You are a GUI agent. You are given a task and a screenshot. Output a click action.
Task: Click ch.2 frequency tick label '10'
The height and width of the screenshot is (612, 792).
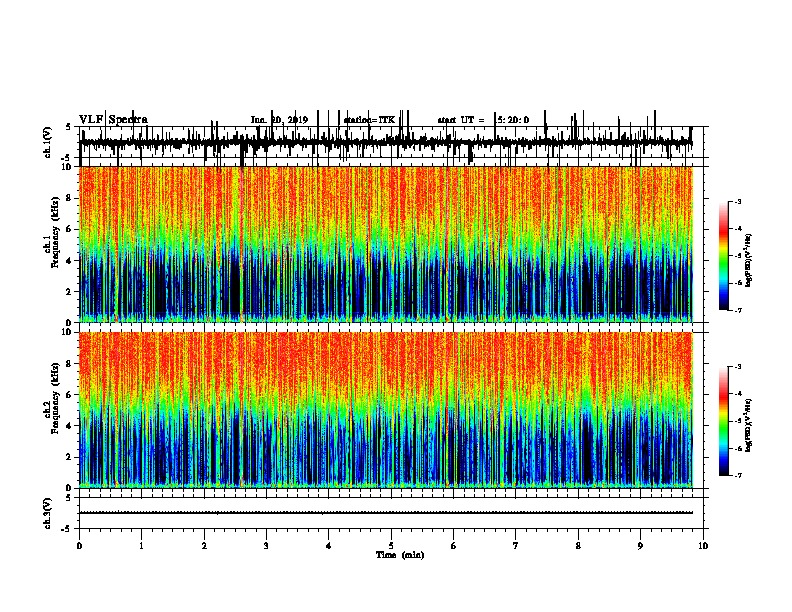[x=67, y=332]
